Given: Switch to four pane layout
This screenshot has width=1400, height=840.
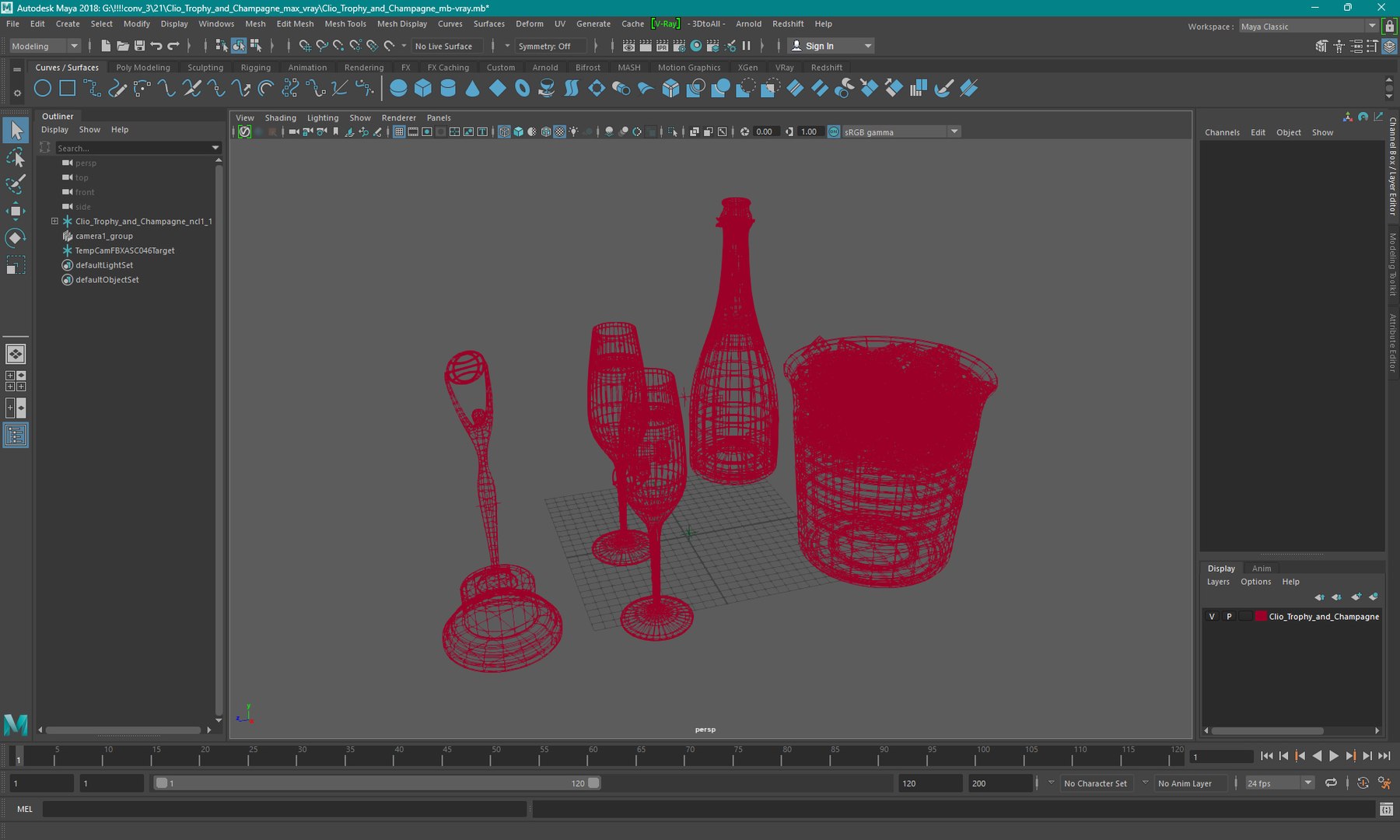Looking at the screenshot, I should (x=16, y=381).
